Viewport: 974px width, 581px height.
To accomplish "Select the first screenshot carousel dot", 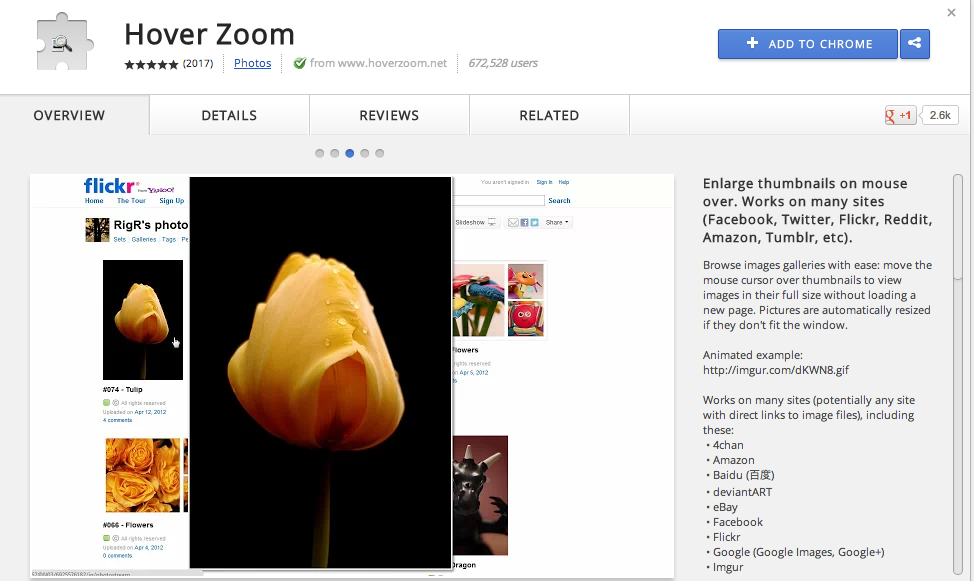I will point(319,153).
